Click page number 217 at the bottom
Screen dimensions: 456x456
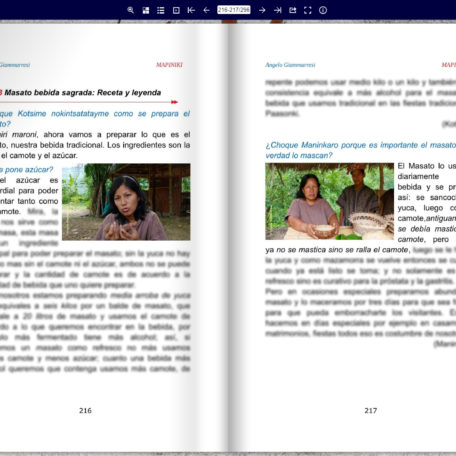pyautogui.click(x=371, y=411)
